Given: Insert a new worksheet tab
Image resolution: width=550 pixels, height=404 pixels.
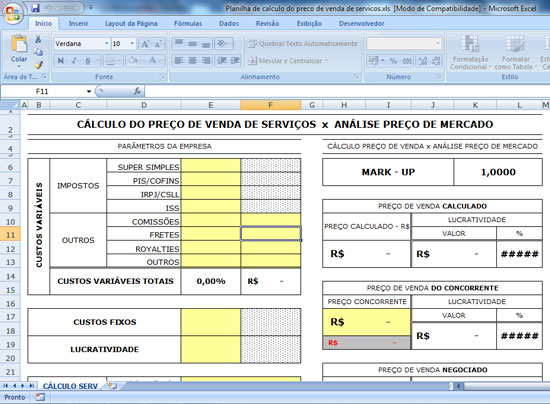Looking at the screenshot, I should tap(112, 386).
